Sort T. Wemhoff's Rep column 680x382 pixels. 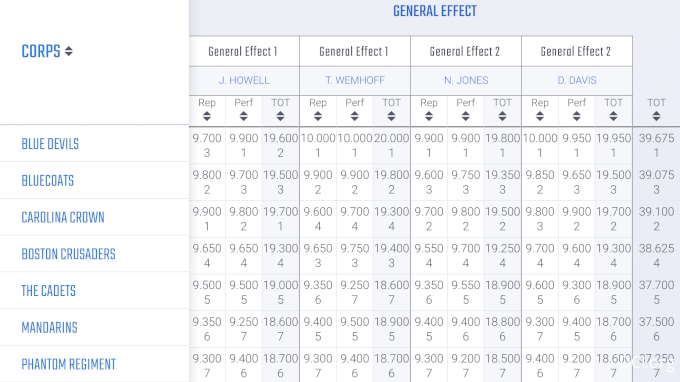pos(318,116)
